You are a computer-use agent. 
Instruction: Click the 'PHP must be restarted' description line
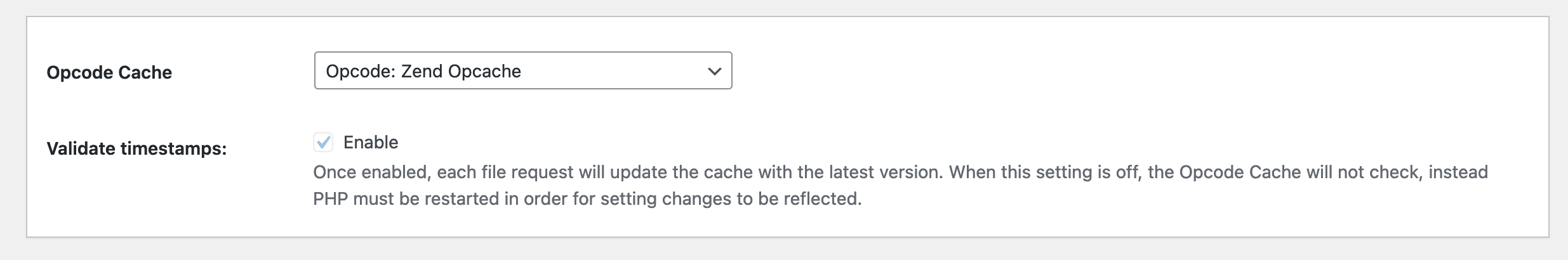(x=587, y=198)
